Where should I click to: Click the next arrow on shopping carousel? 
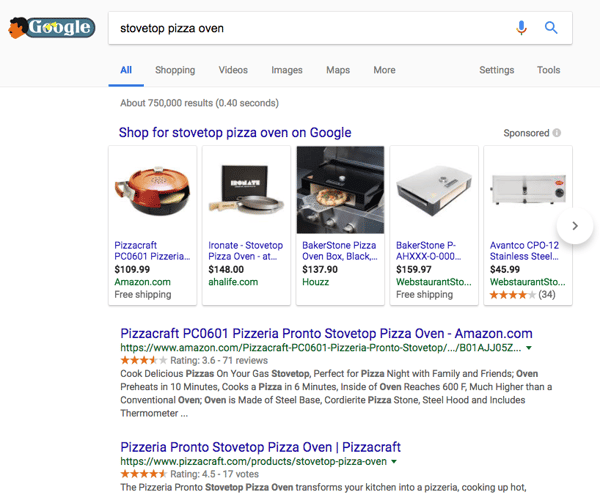[575, 226]
